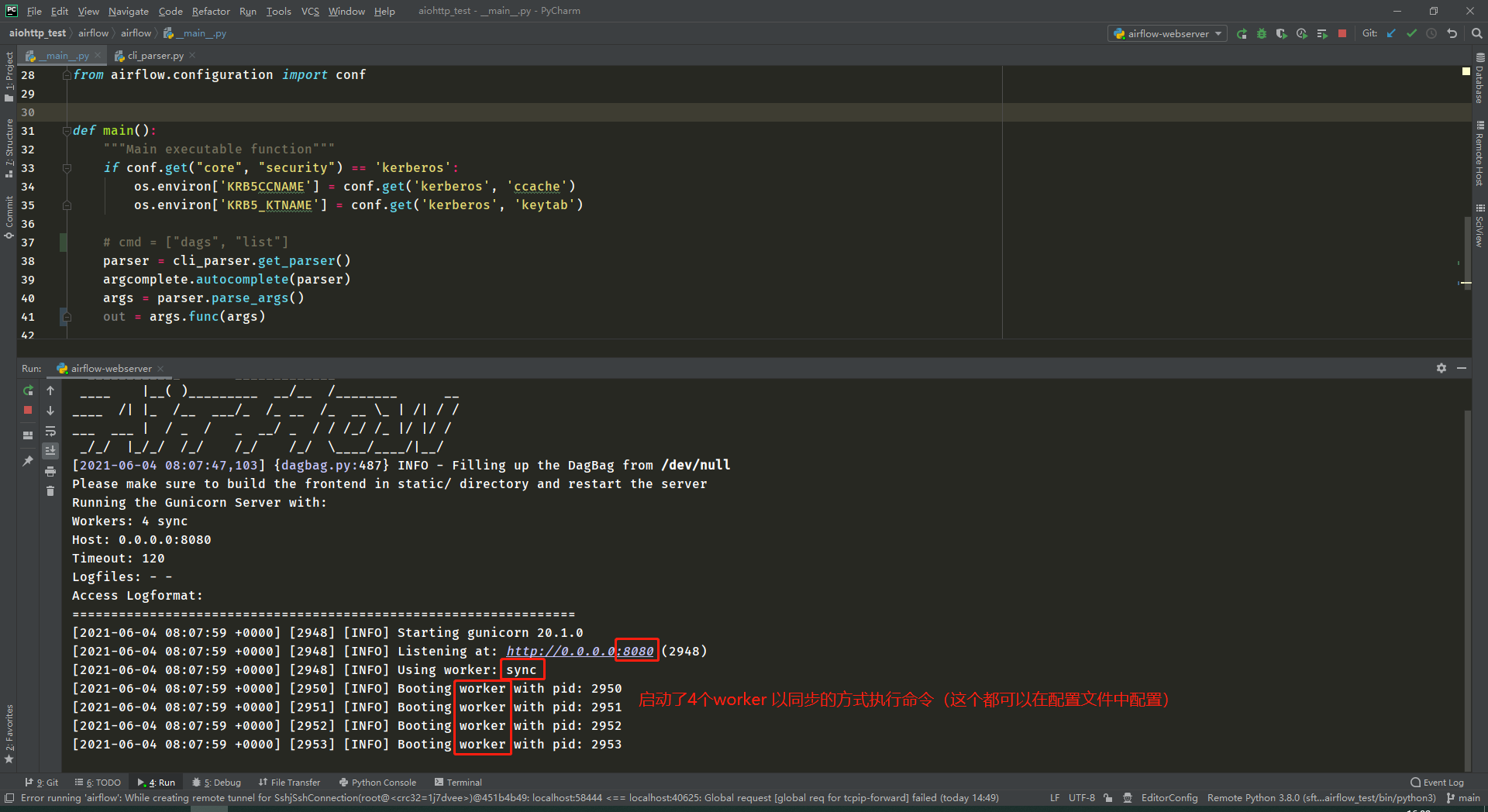Run with coverage toolbar icon
The image size is (1488, 812).
(1282, 33)
